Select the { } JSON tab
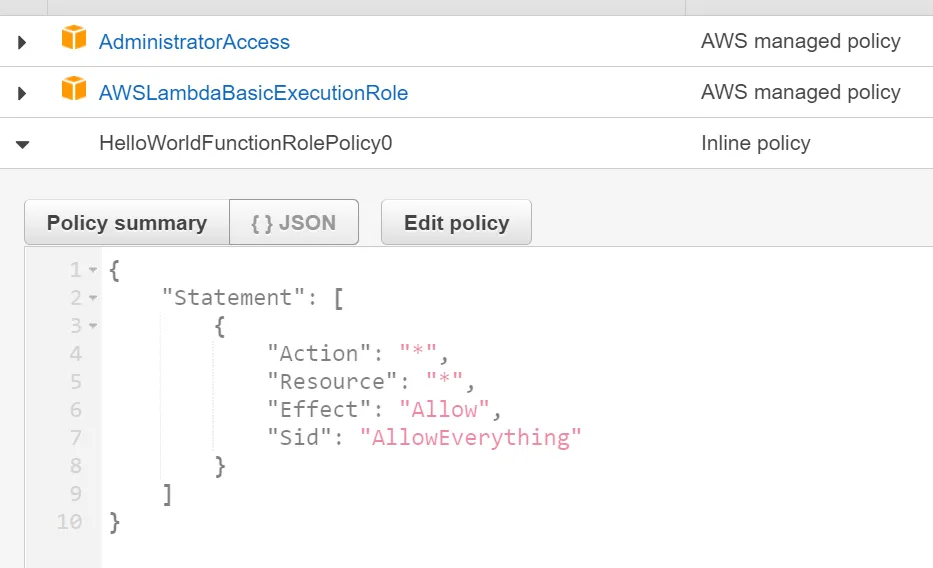The height and width of the screenshot is (568, 933). click(x=294, y=223)
